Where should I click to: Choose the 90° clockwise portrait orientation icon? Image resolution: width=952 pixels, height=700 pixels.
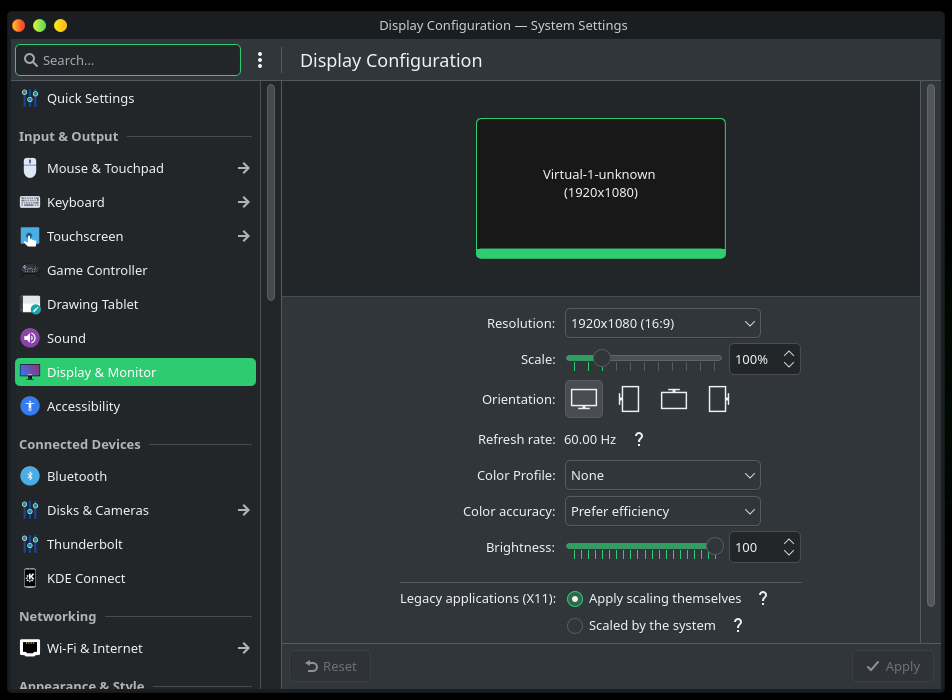pyautogui.click(x=629, y=399)
